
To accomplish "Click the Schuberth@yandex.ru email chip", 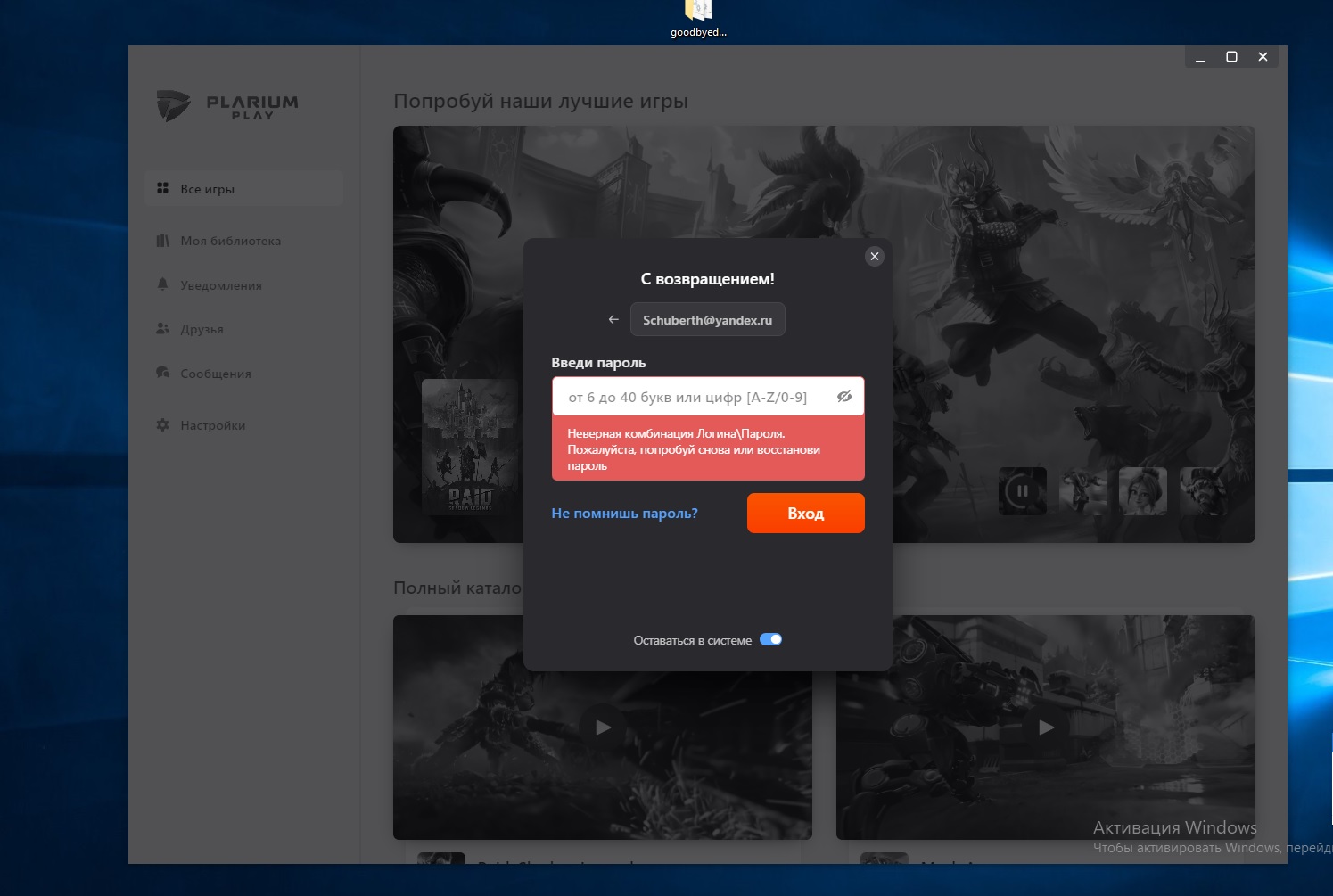I will [708, 319].
